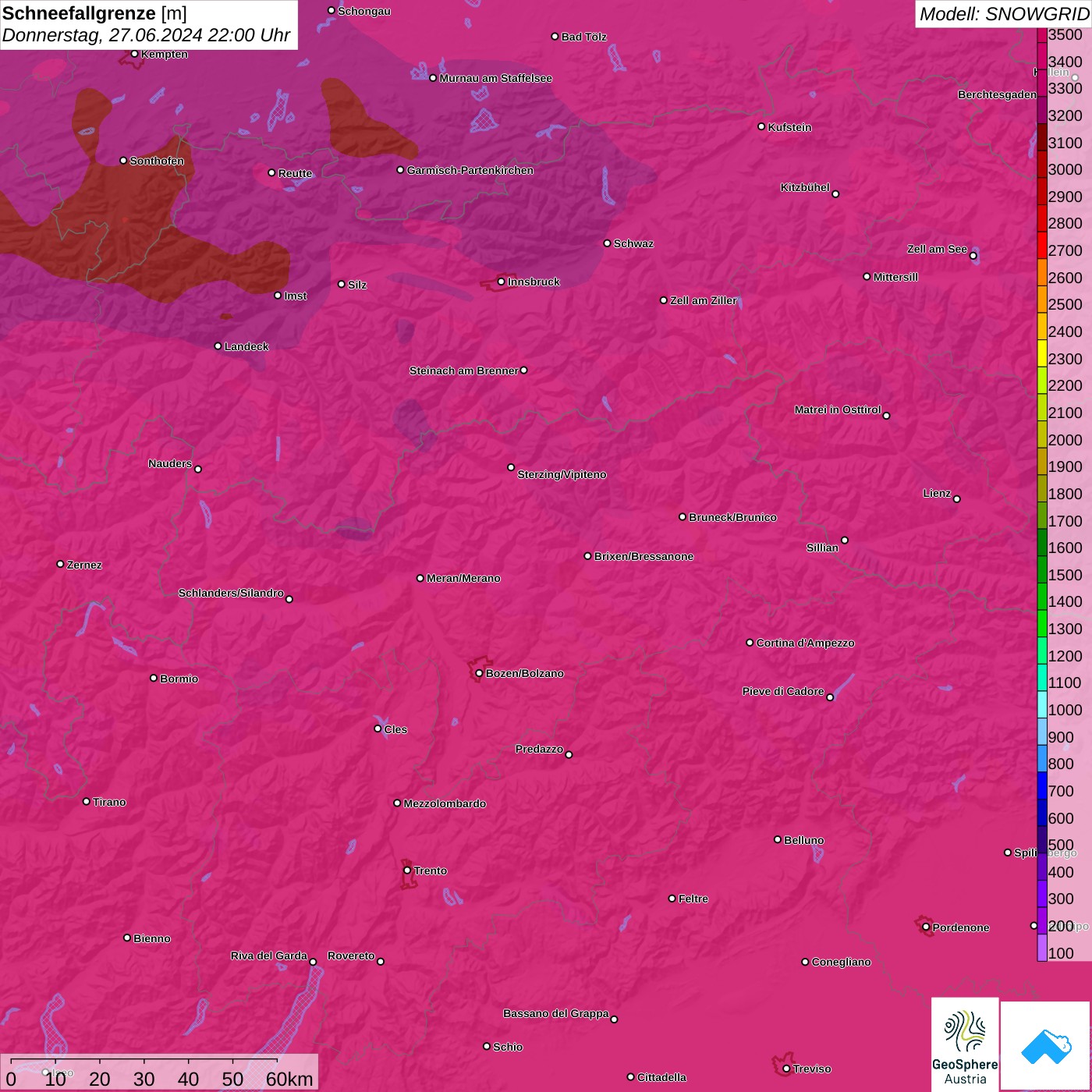Image resolution: width=1092 pixels, height=1092 pixels.
Task: Click the Schwaz location dot
Action: coord(608,243)
